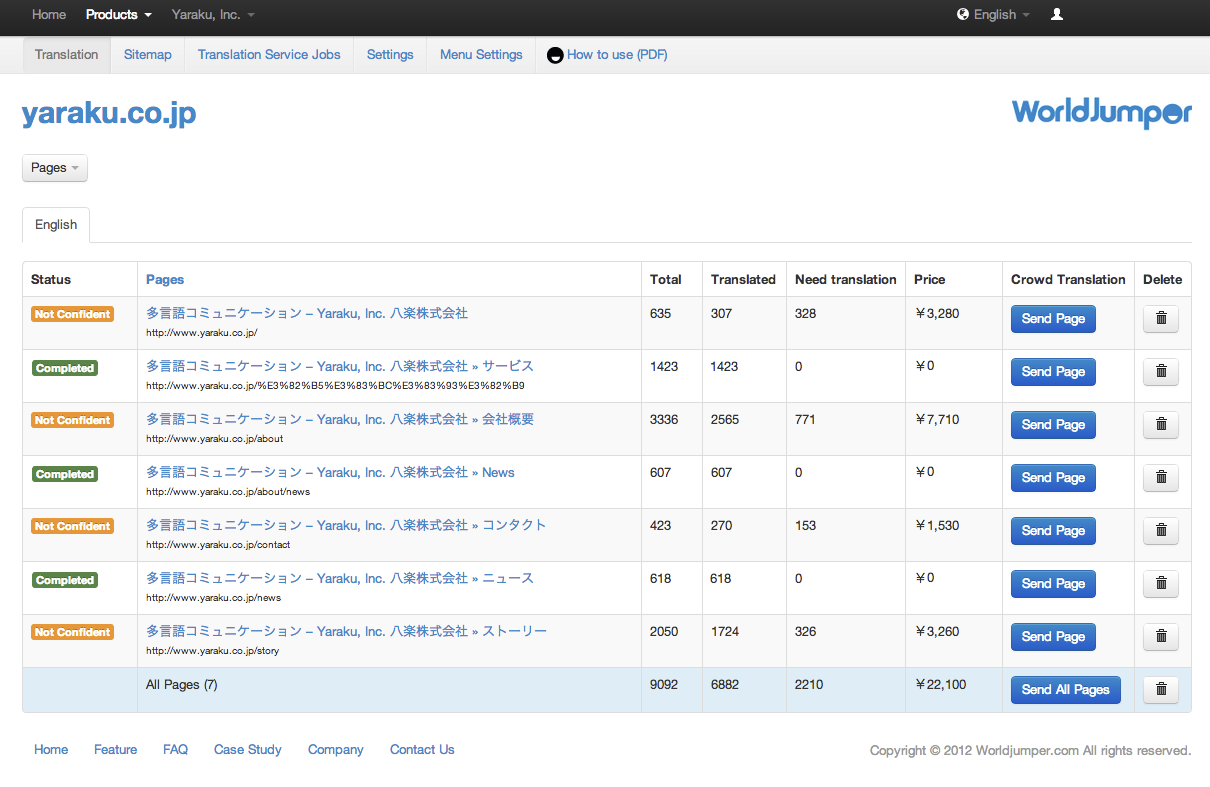1210x787 pixels.
Task: Open the » ニュース page link
Action: (340, 578)
